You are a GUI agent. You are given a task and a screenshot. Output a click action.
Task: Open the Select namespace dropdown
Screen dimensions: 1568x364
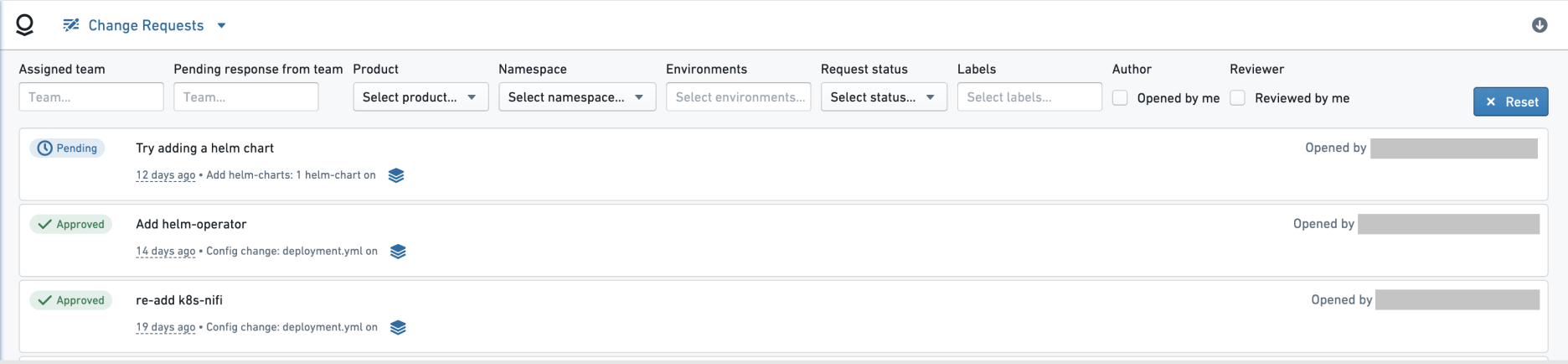(577, 96)
